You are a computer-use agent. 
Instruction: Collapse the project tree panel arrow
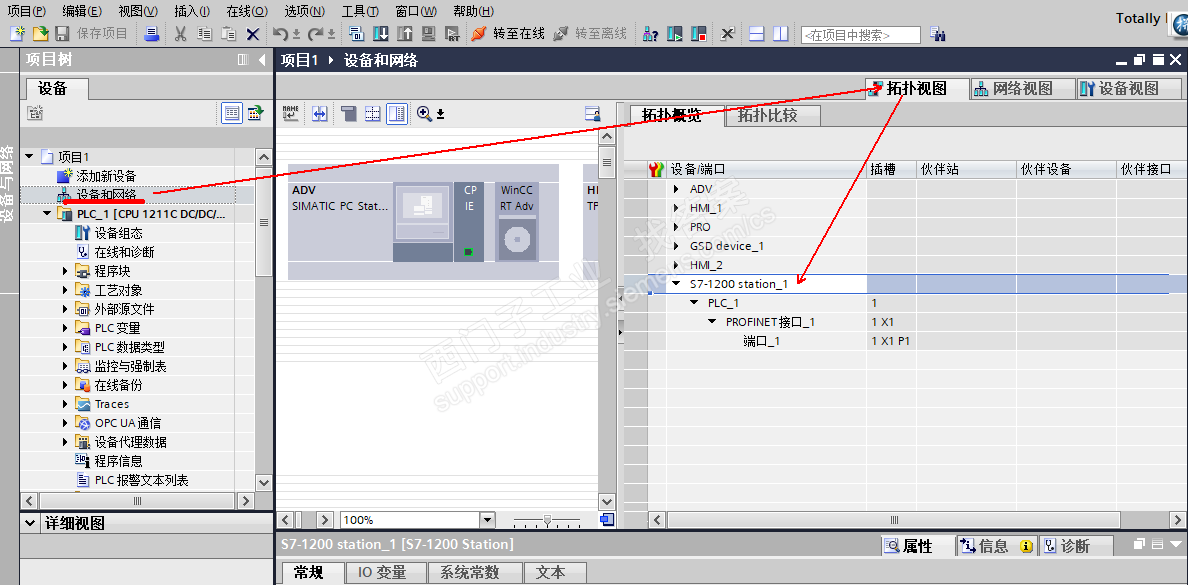[x=262, y=60]
